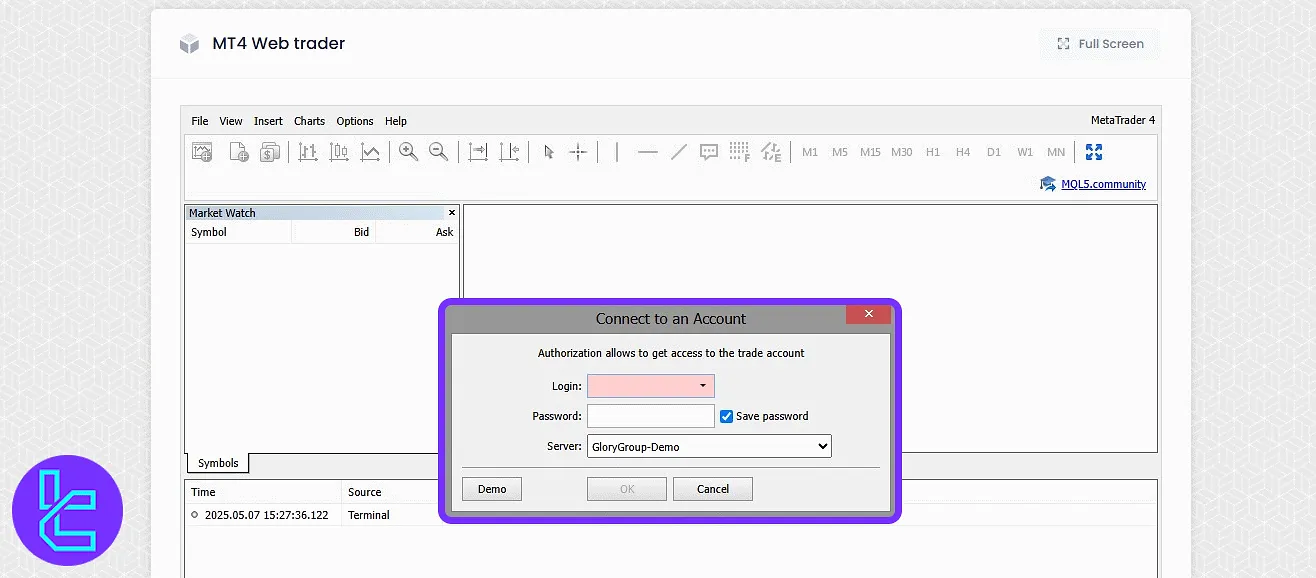1316x578 pixels.
Task: Click the Demo button
Action: pyautogui.click(x=492, y=489)
